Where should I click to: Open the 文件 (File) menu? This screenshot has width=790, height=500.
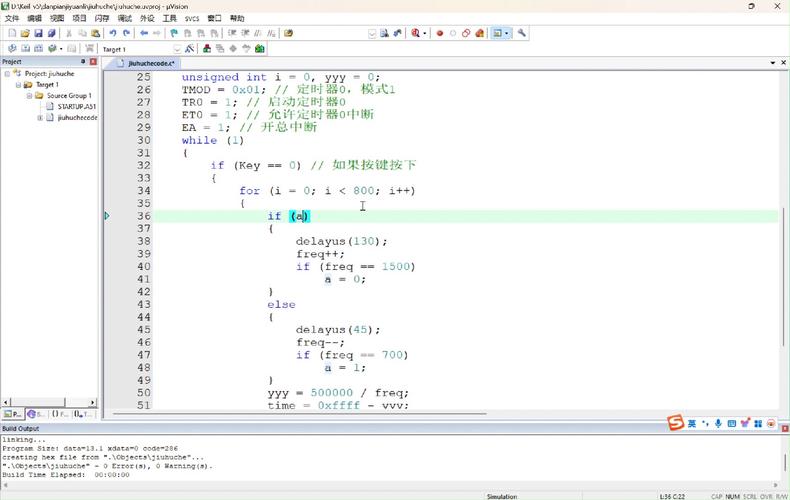pyautogui.click(x=12, y=18)
